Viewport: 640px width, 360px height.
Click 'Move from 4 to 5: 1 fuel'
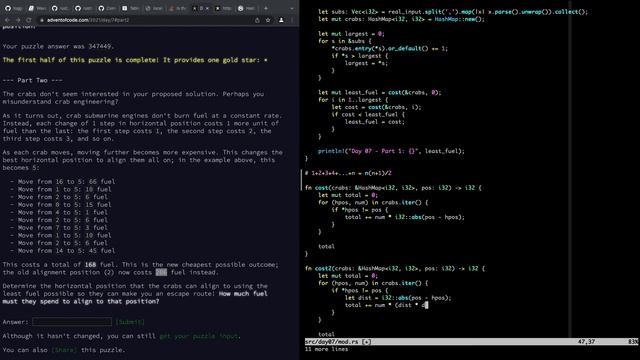(62, 212)
